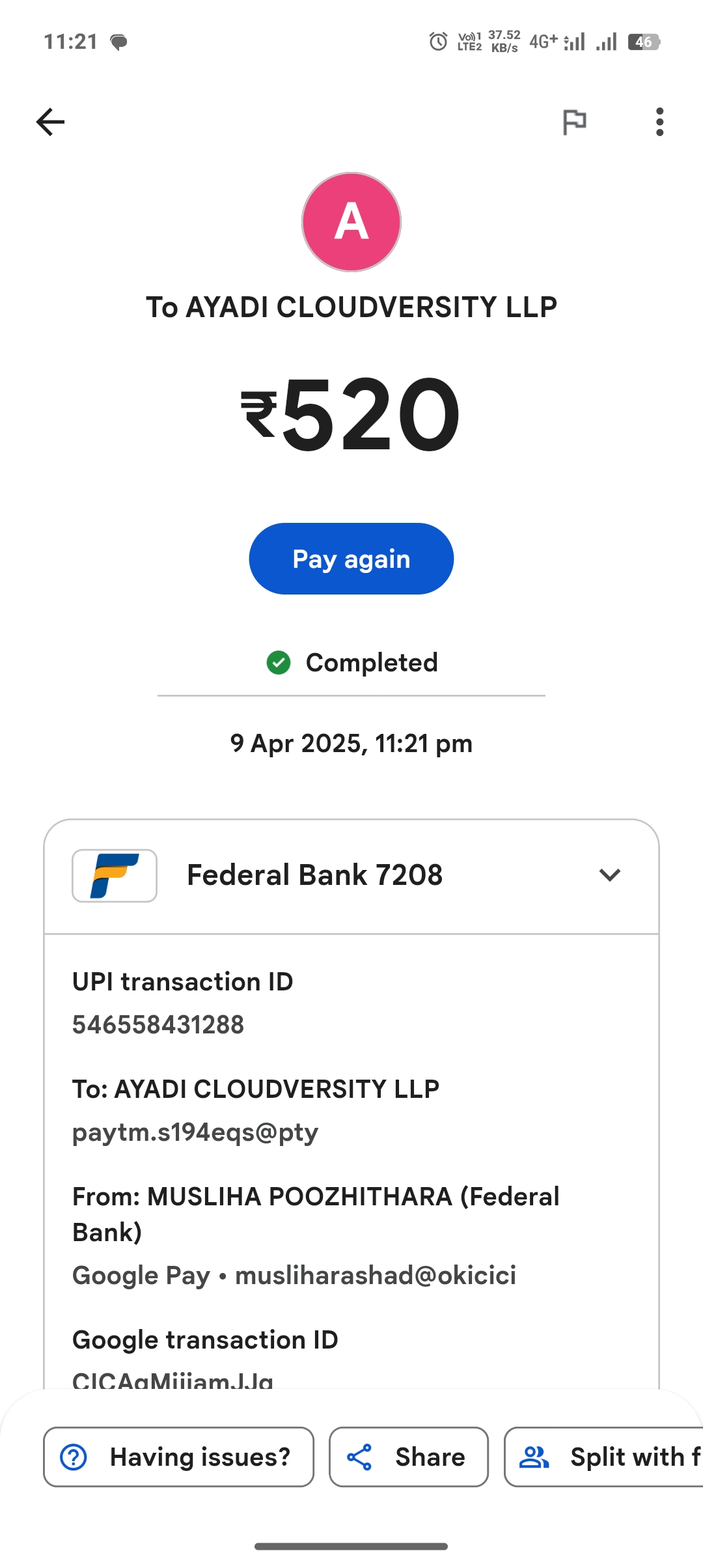The image size is (703, 1568).
Task: Tap the alarm clock status bar icon
Action: coord(438,42)
